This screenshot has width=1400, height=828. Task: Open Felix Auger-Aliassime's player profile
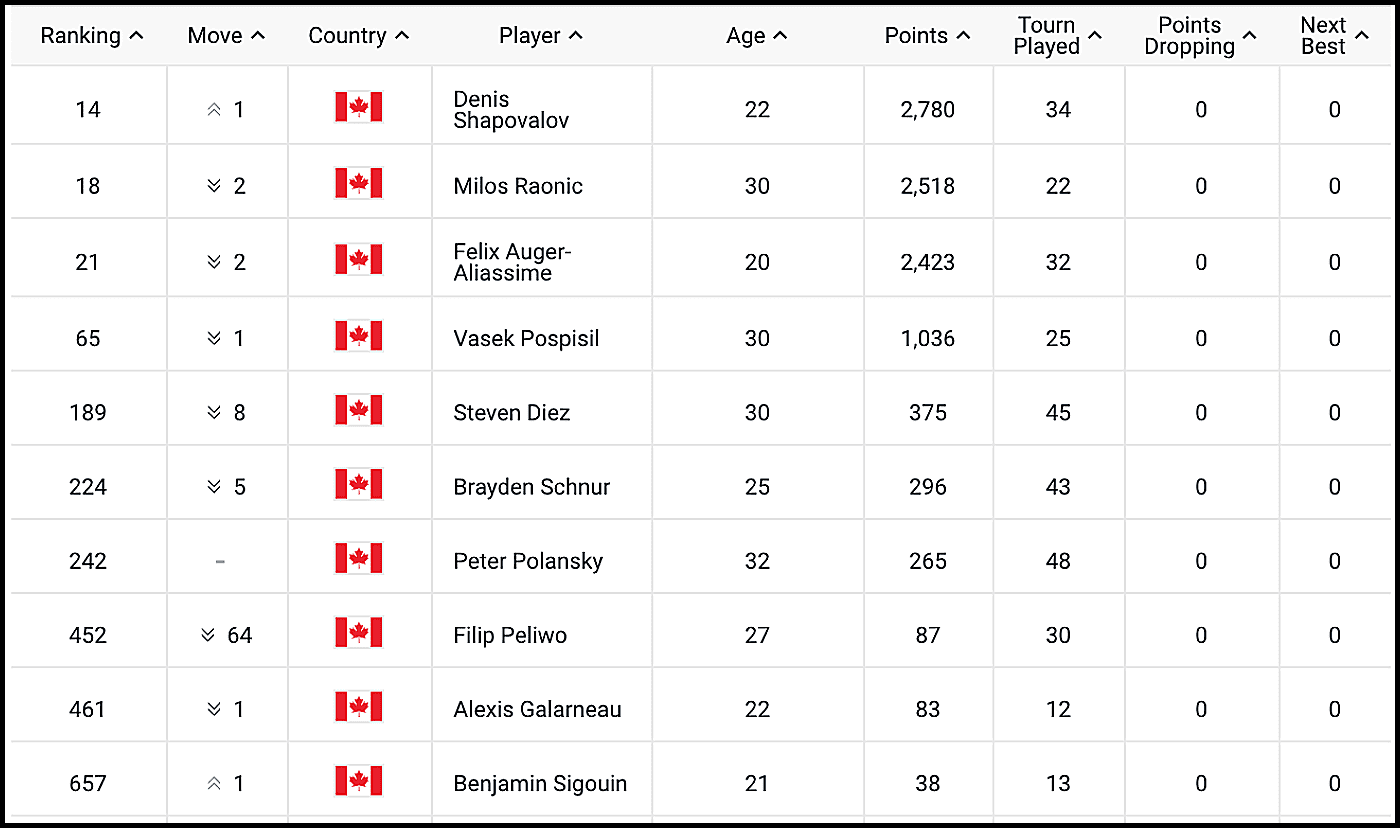[x=513, y=263]
